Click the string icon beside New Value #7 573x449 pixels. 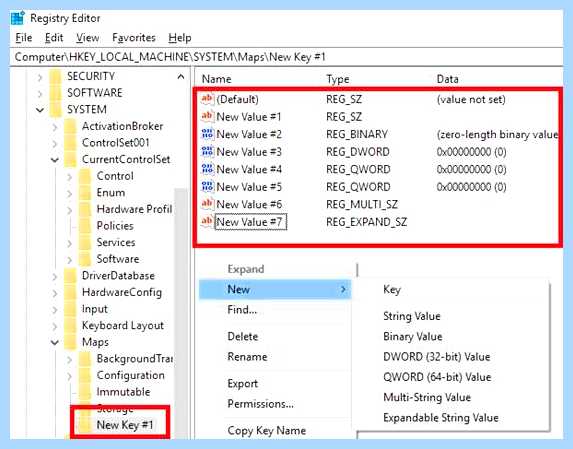[207, 221]
